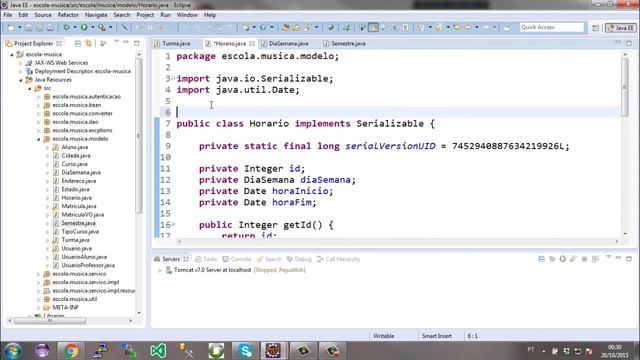This screenshot has width=640, height=360.
Task: Click the Debug bug toolbar icon
Action: tap(66, 27)
